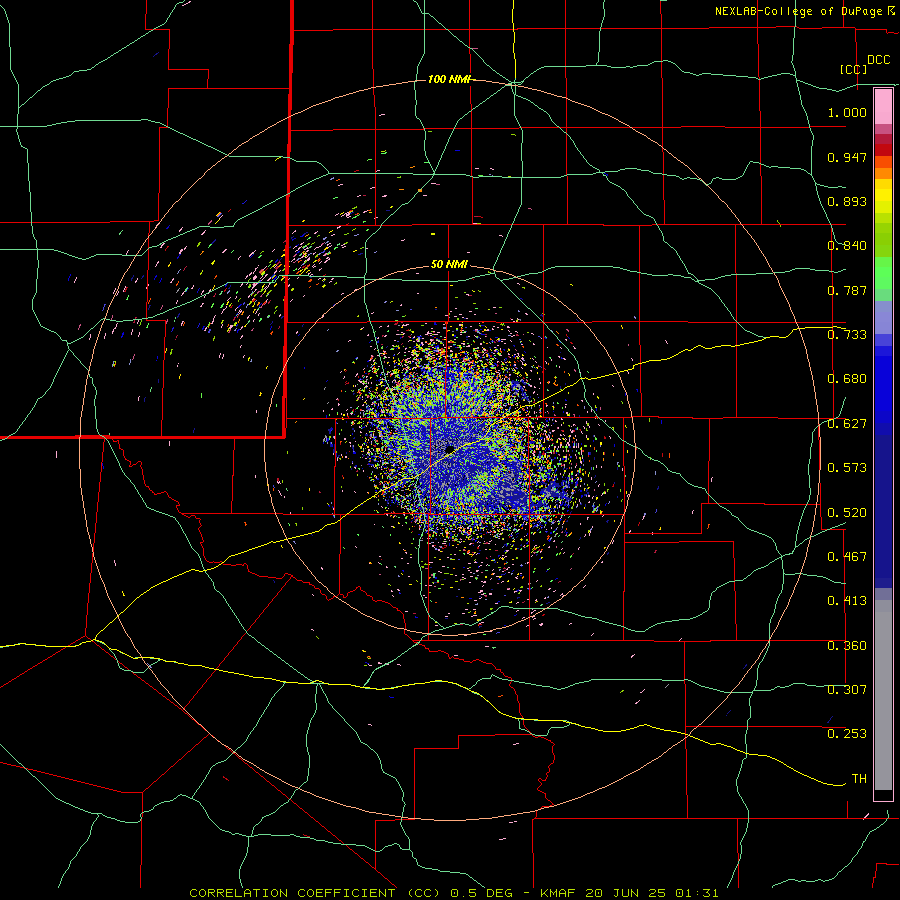The width and height of the screenshot is (900, 900).
Task: Click the 0.893 scale value
Action: click(847, 201)
